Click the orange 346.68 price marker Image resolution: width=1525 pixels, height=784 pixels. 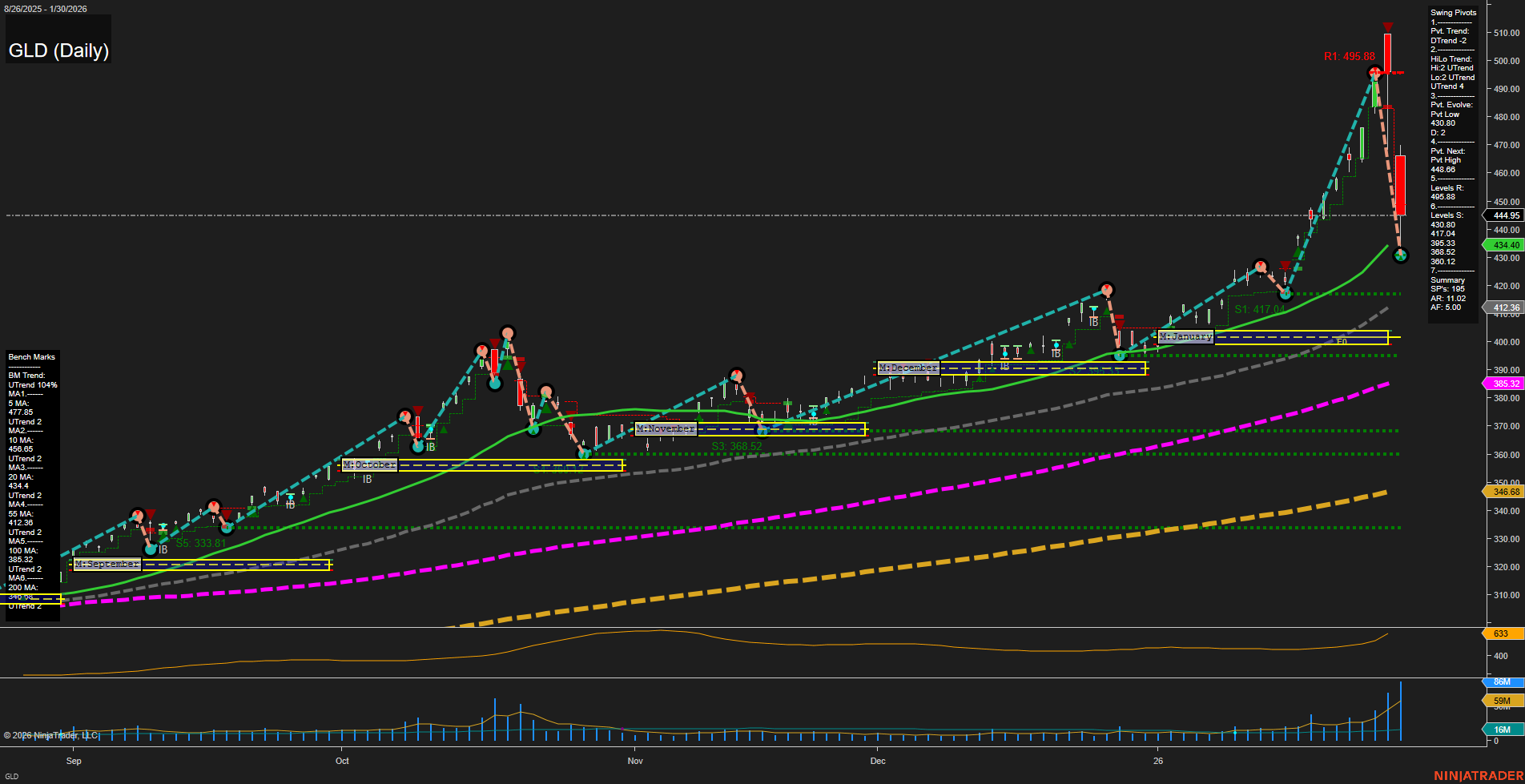coord(1502,492)
